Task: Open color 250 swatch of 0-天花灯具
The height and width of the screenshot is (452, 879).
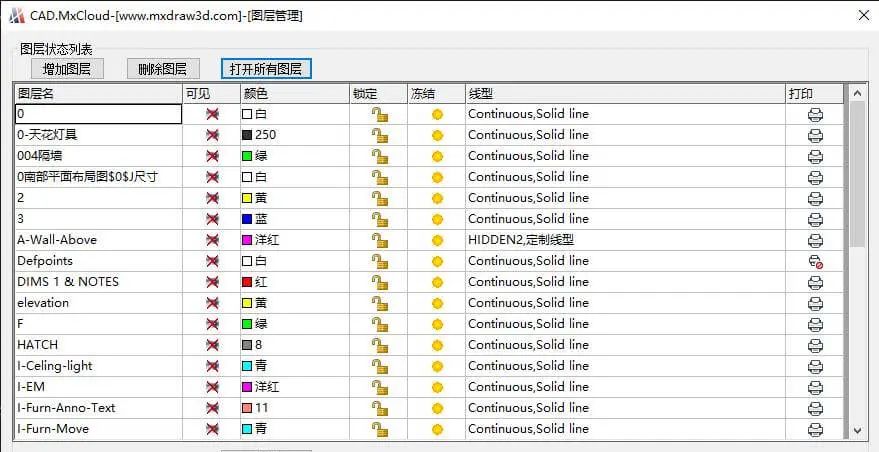Action: pyautogui.click(x=247, y=135)
